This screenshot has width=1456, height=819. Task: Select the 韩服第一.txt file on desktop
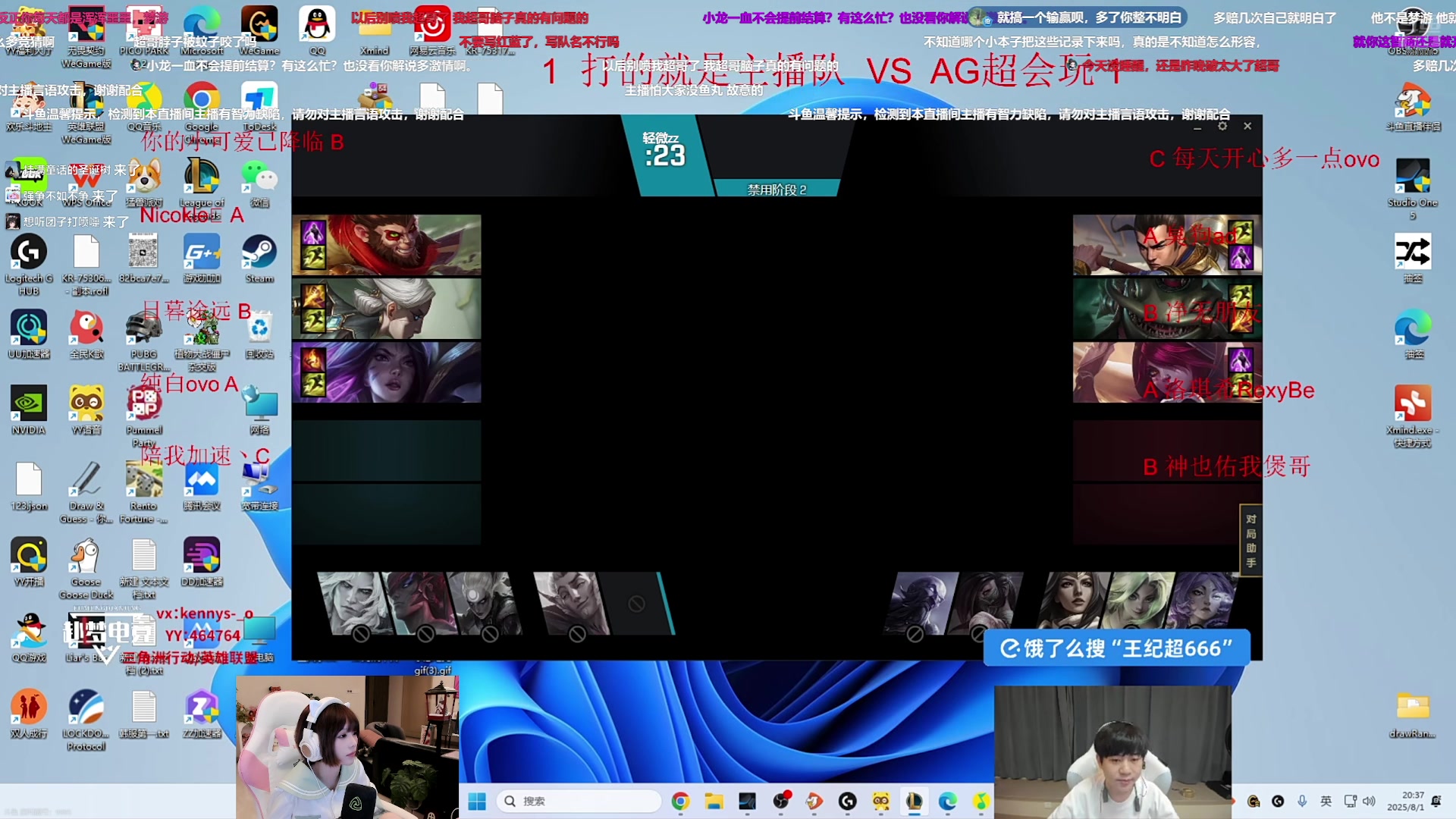tap(144, 714)
